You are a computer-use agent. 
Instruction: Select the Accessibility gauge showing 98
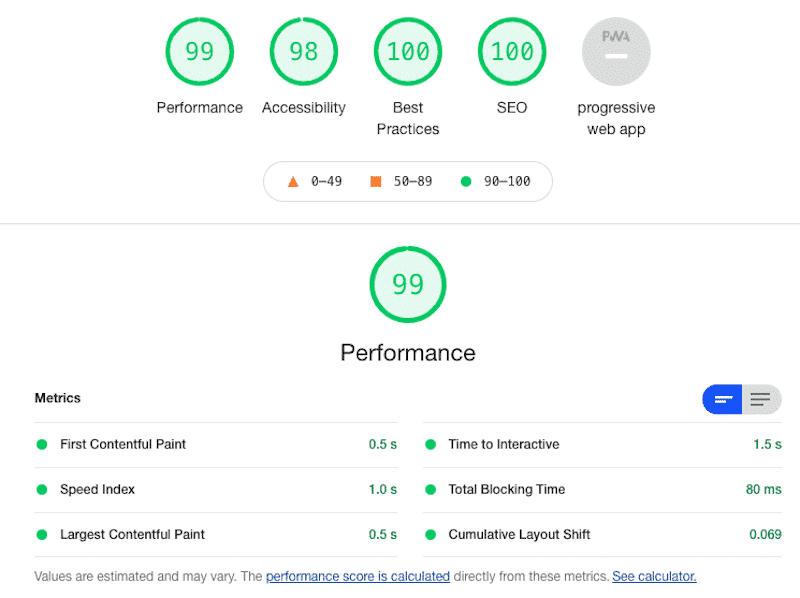(304, 51)
